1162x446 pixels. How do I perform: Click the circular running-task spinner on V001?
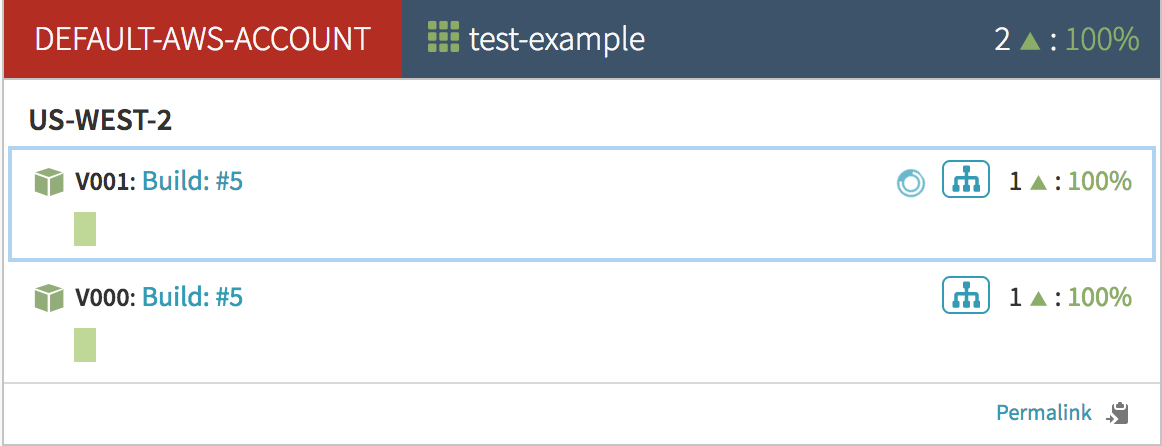pos(910,183)
